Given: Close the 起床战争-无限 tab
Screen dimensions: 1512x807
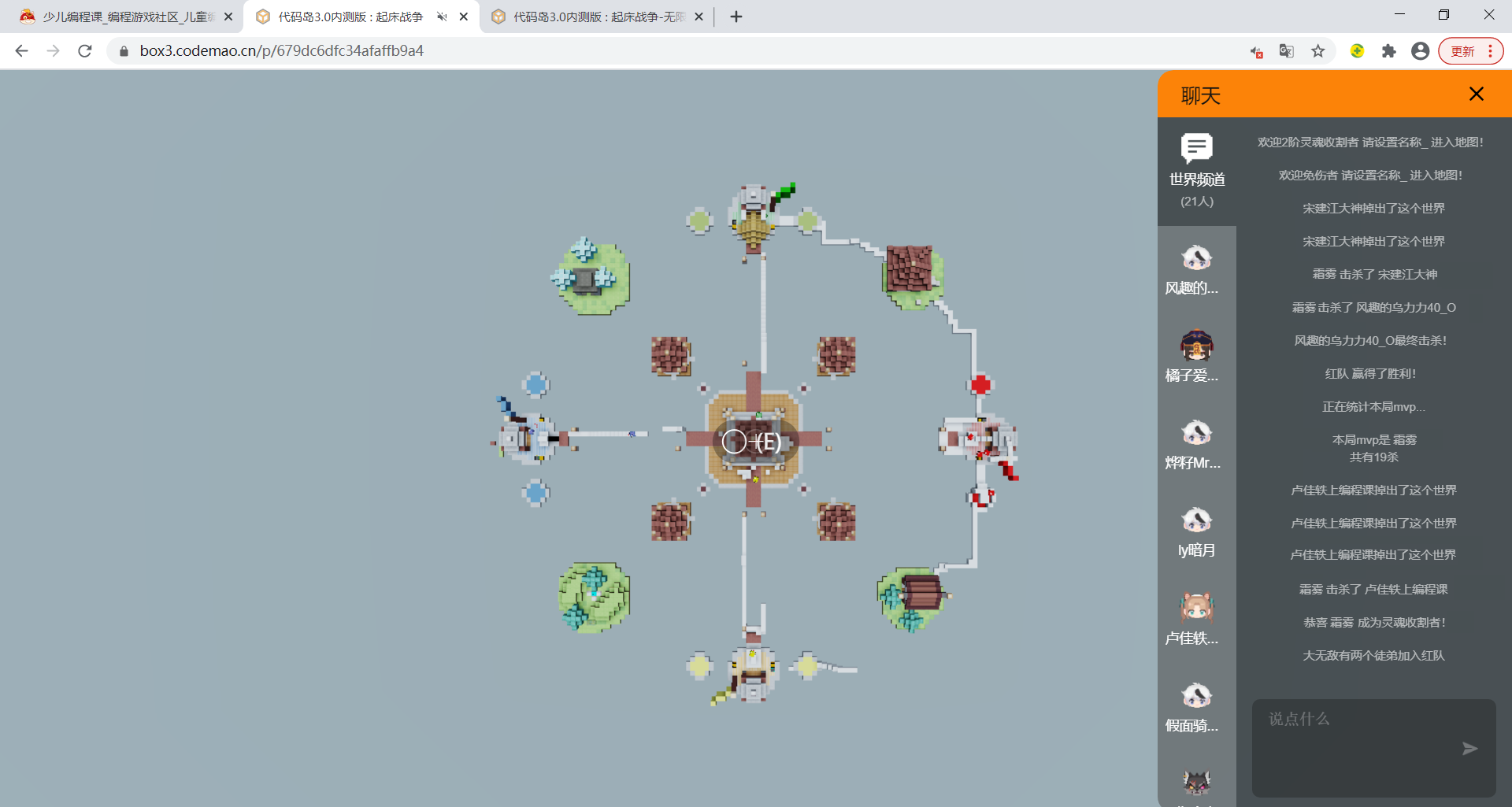Looking at the screenshot, I should coord(699,17).
